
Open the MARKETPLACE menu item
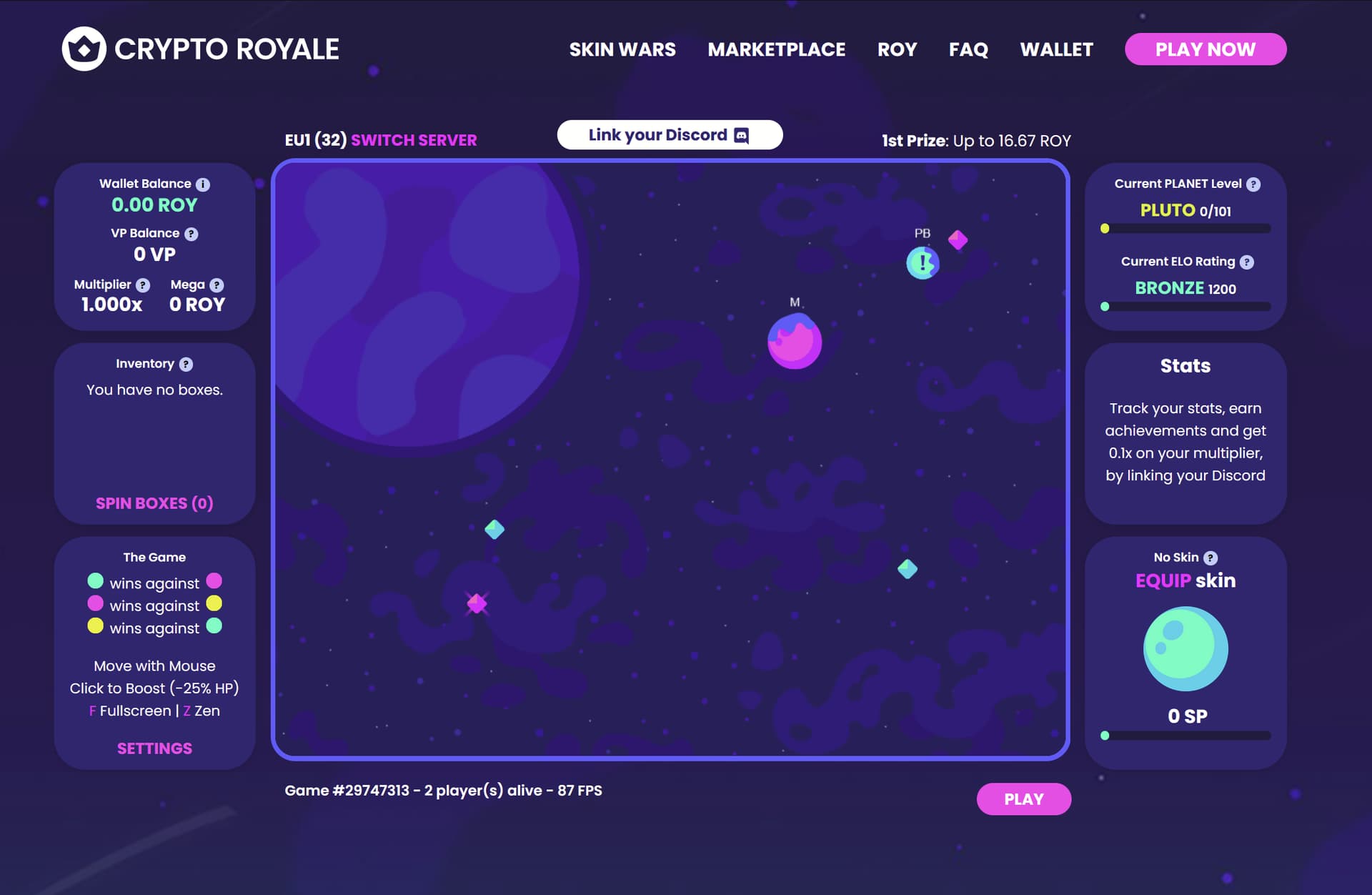[777, 49]
